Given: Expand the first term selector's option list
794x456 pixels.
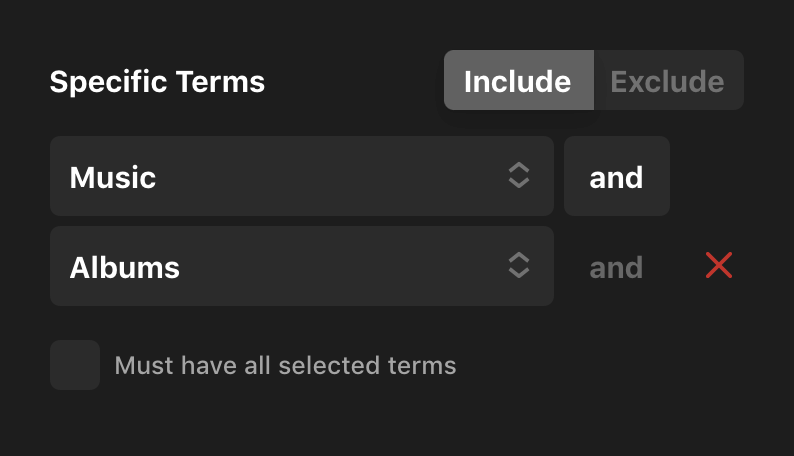Looking at the screenshot, I should pyautogui.click(x=301, y=177).
